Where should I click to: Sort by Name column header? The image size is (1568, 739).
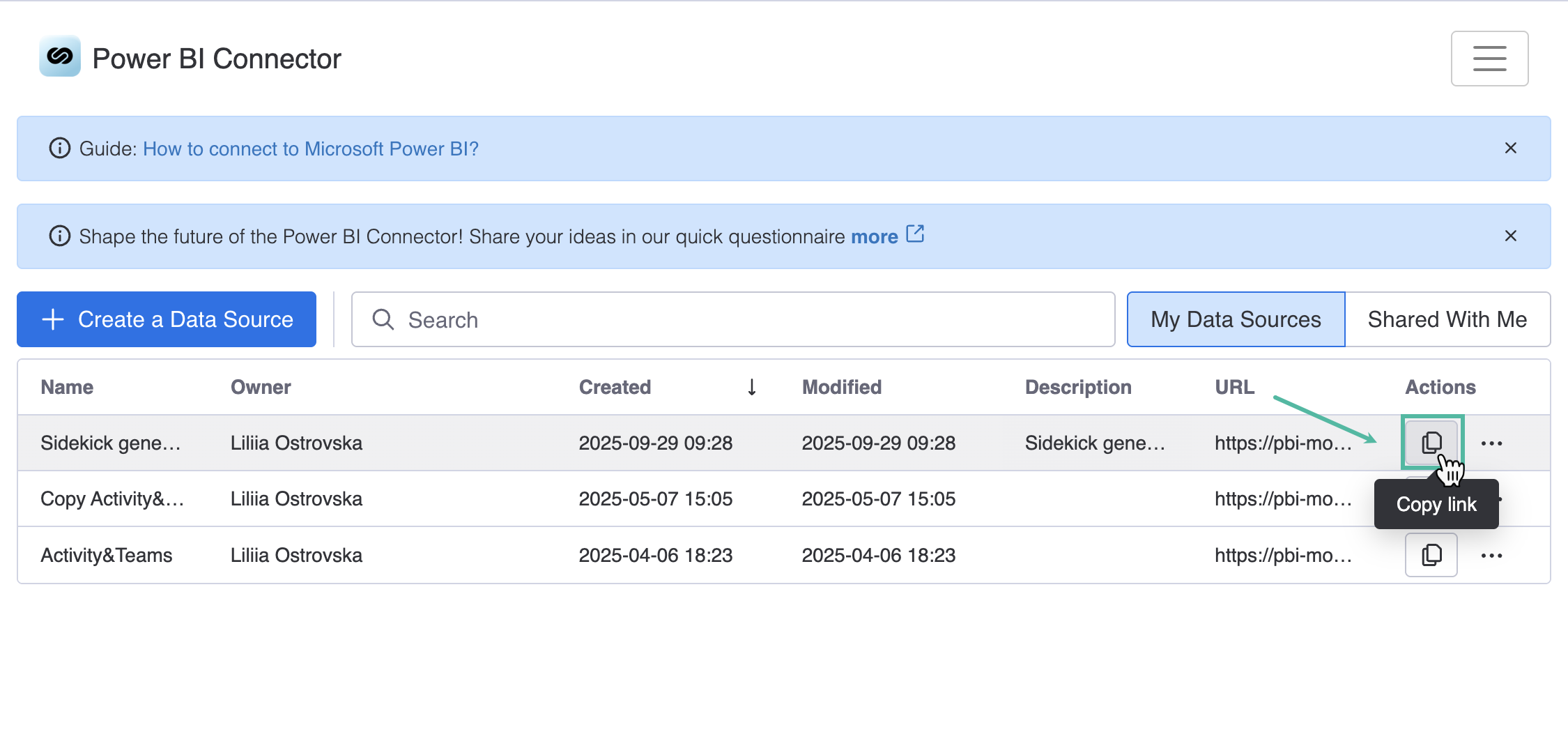[x=67, y=387]
